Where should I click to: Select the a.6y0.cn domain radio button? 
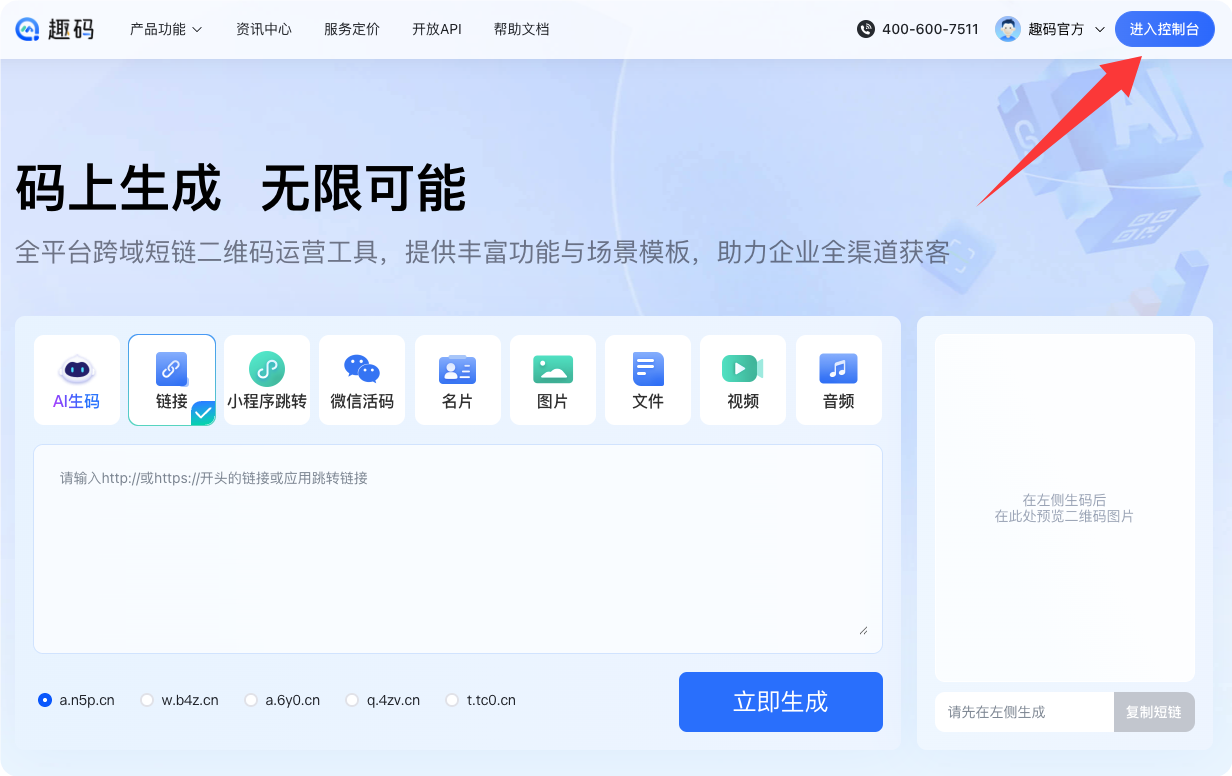(251, 700)
